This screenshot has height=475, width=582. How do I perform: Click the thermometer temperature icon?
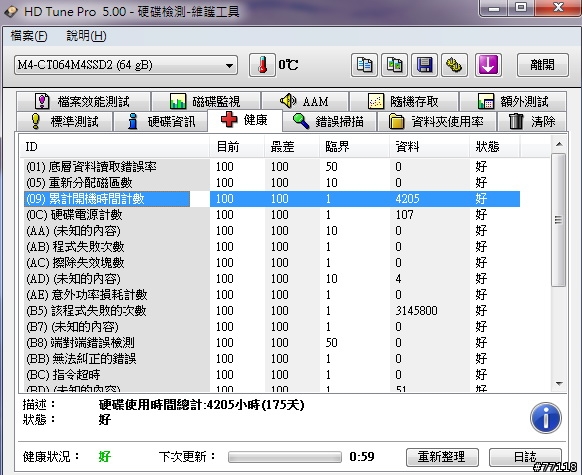262,65
